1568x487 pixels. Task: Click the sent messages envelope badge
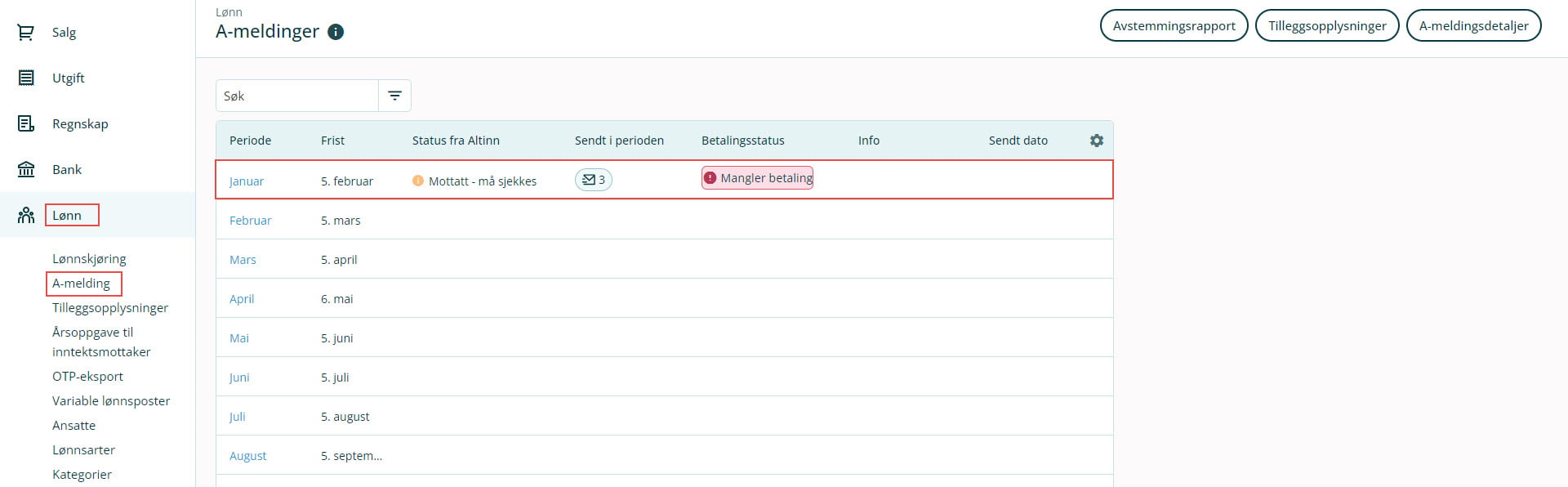[593, 180]
